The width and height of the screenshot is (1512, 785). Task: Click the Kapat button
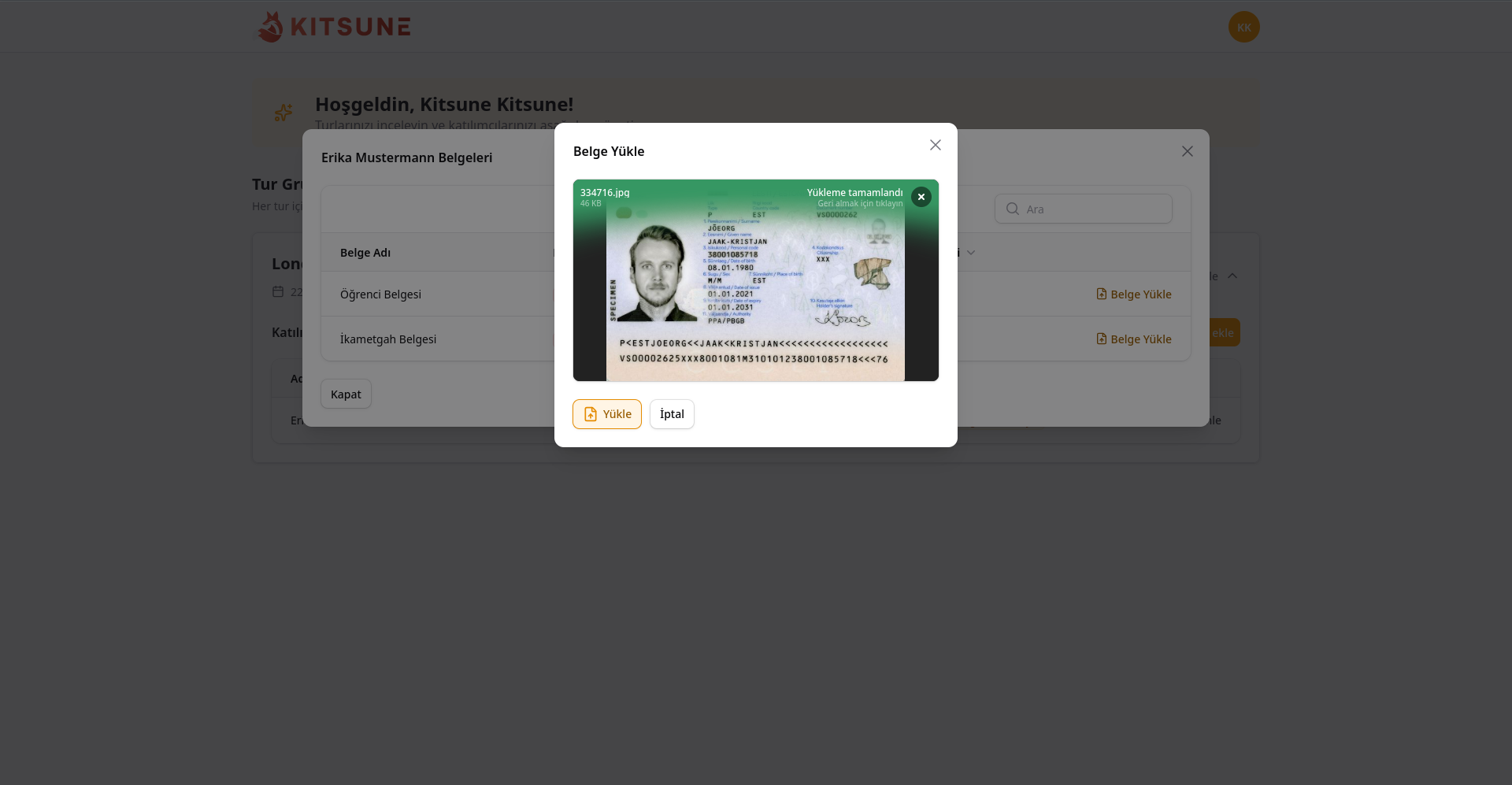coord(346,394)
